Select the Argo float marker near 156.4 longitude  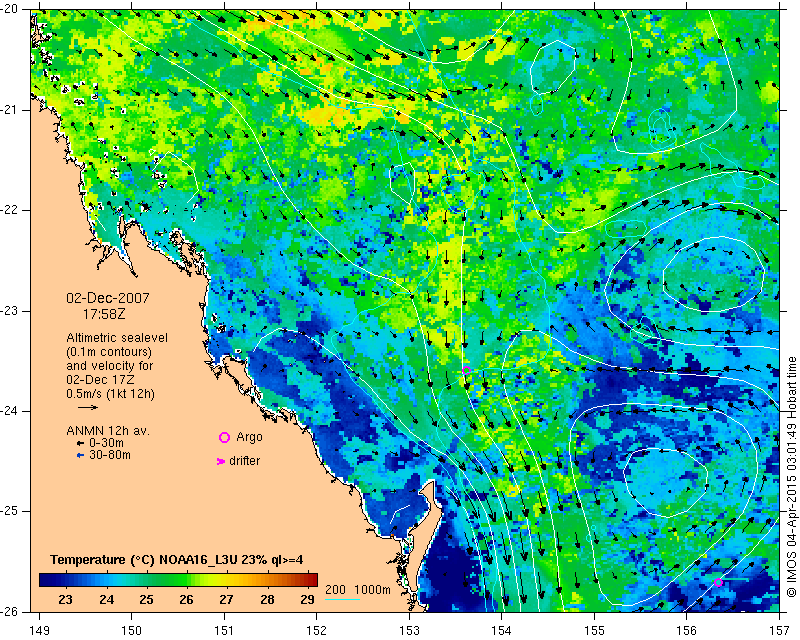tap(718, 582)
